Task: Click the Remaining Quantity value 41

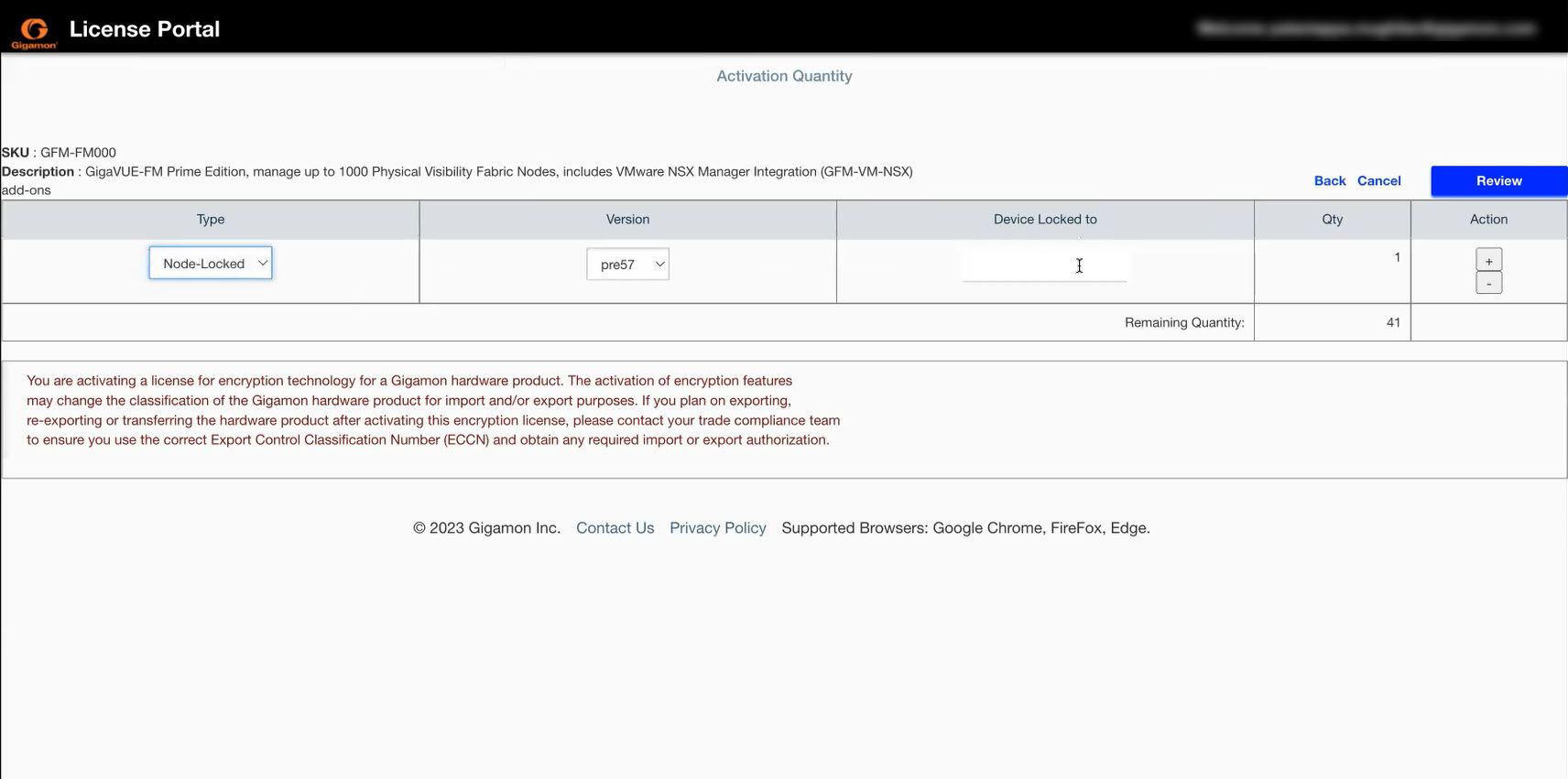Action: [1392, 322]
